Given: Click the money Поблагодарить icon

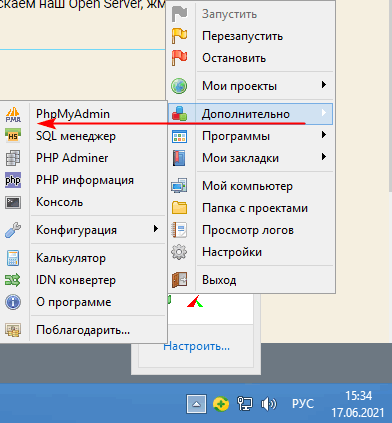Looking at the screenshot, I should point(13,330).
